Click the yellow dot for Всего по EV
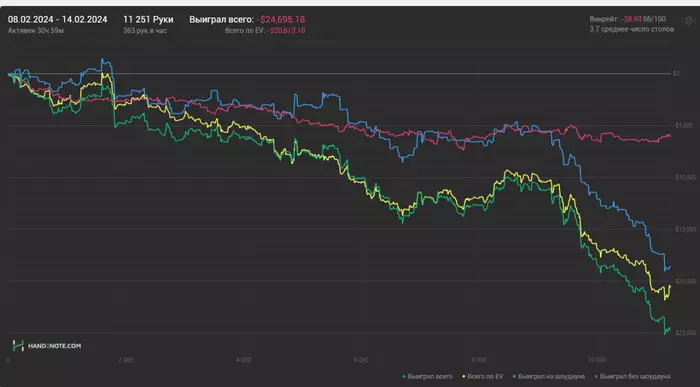 click(463, 377)
